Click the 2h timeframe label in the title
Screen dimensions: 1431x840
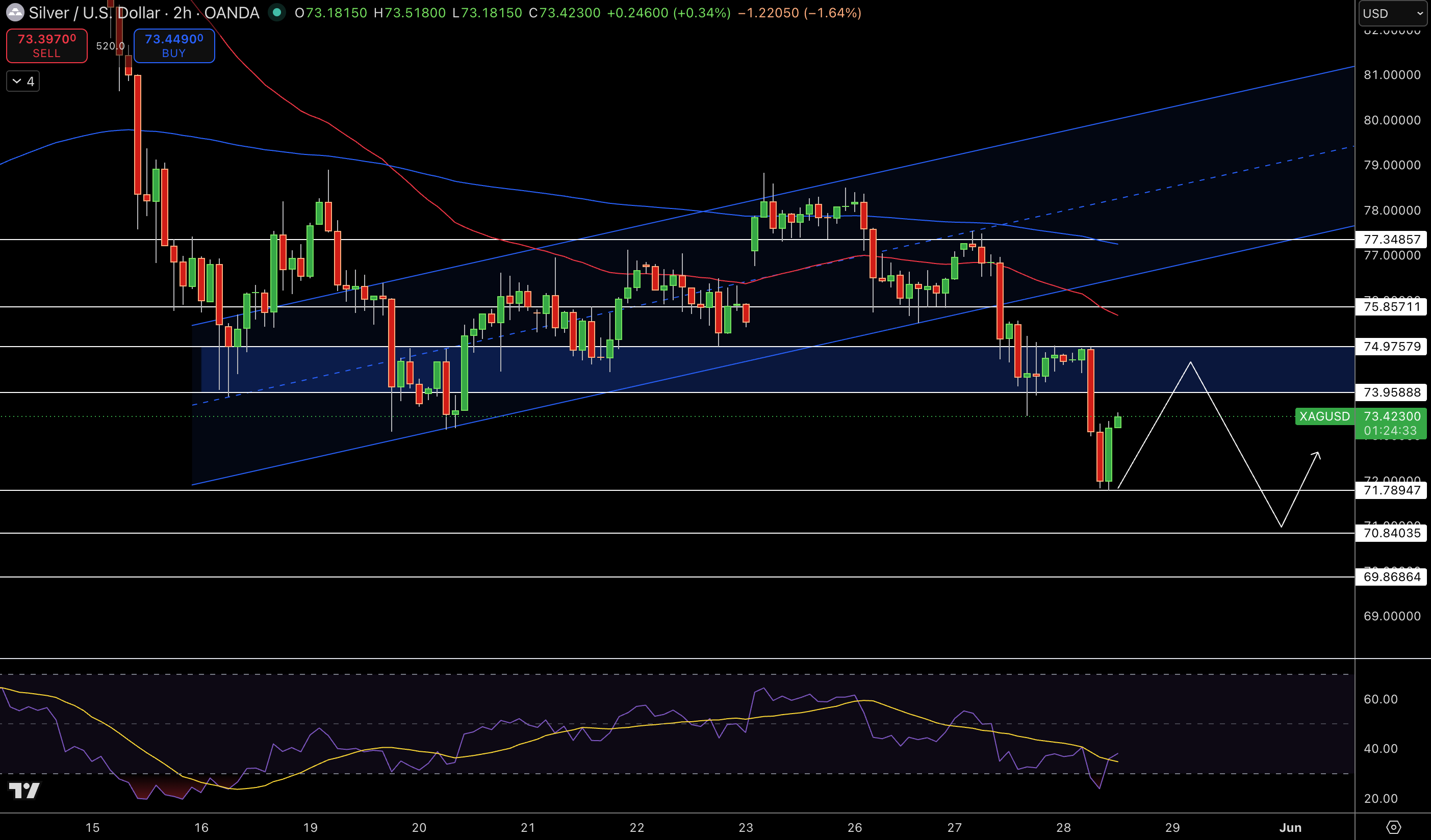(x=182, y=12)
